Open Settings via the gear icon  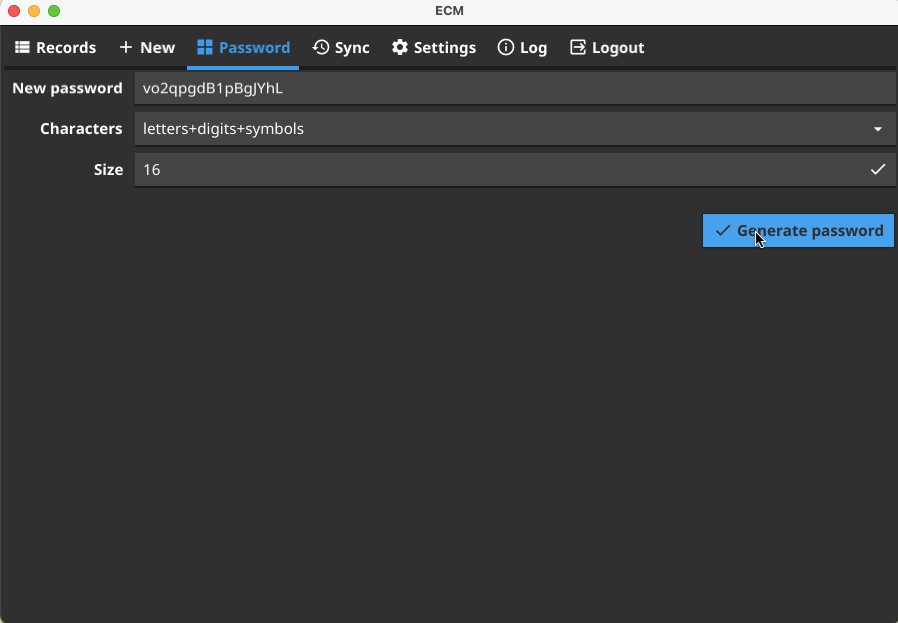click(x=398, y=47)
